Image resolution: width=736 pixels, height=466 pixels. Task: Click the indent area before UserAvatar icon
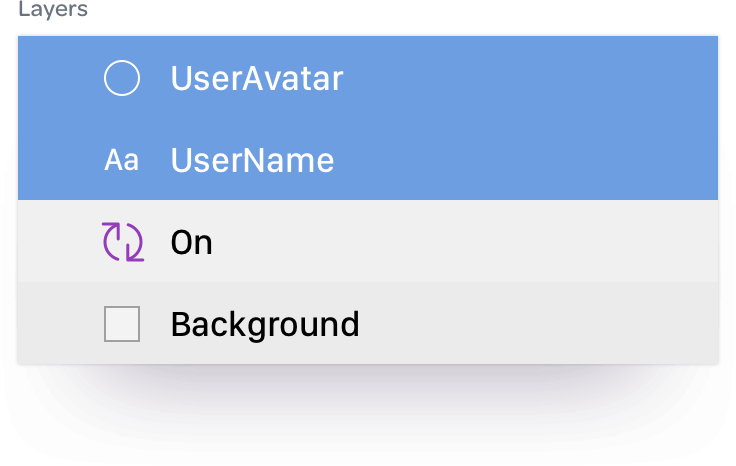[x=60, y=78]
